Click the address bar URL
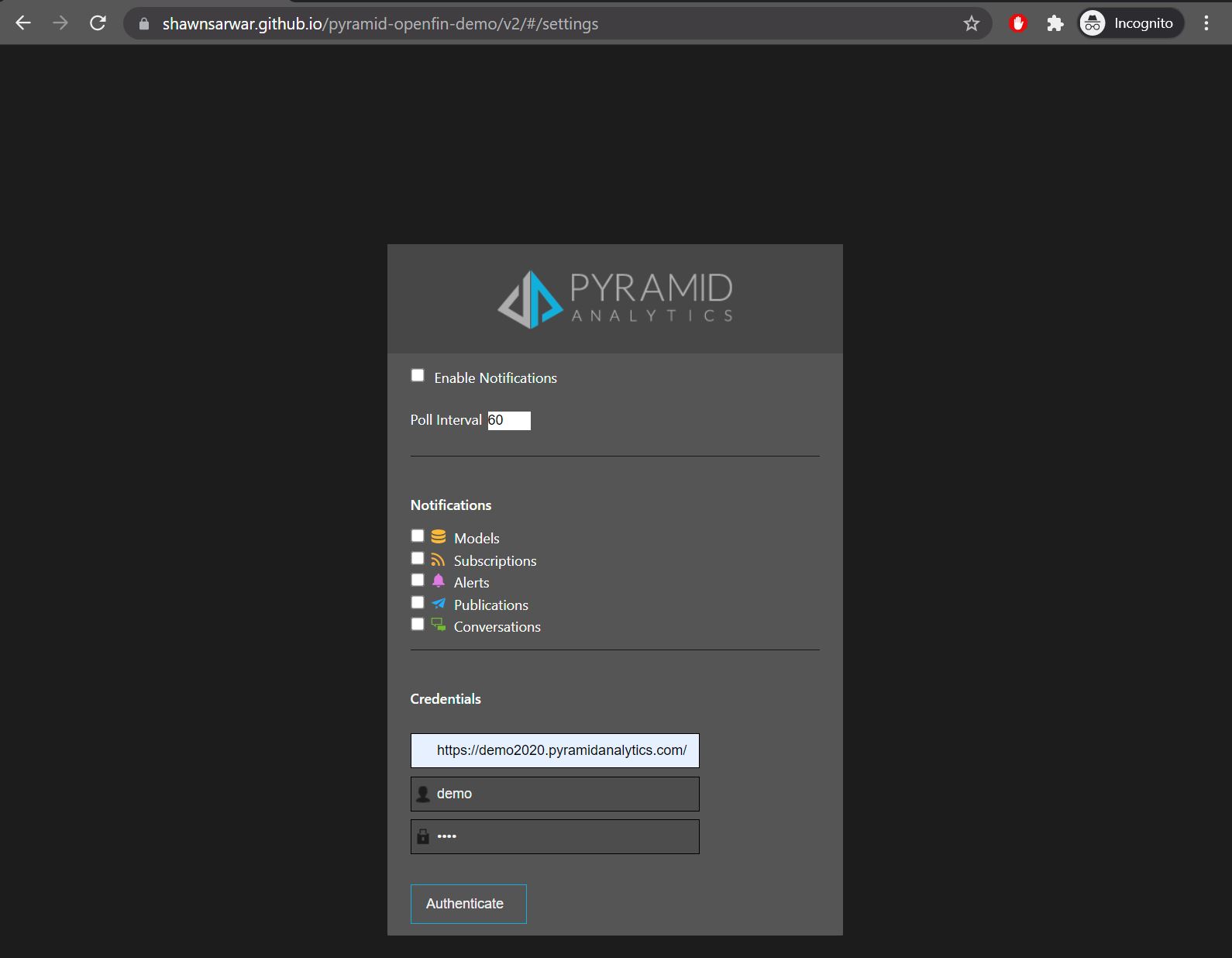Screen dimensions: 1232x958 point(380,24)
